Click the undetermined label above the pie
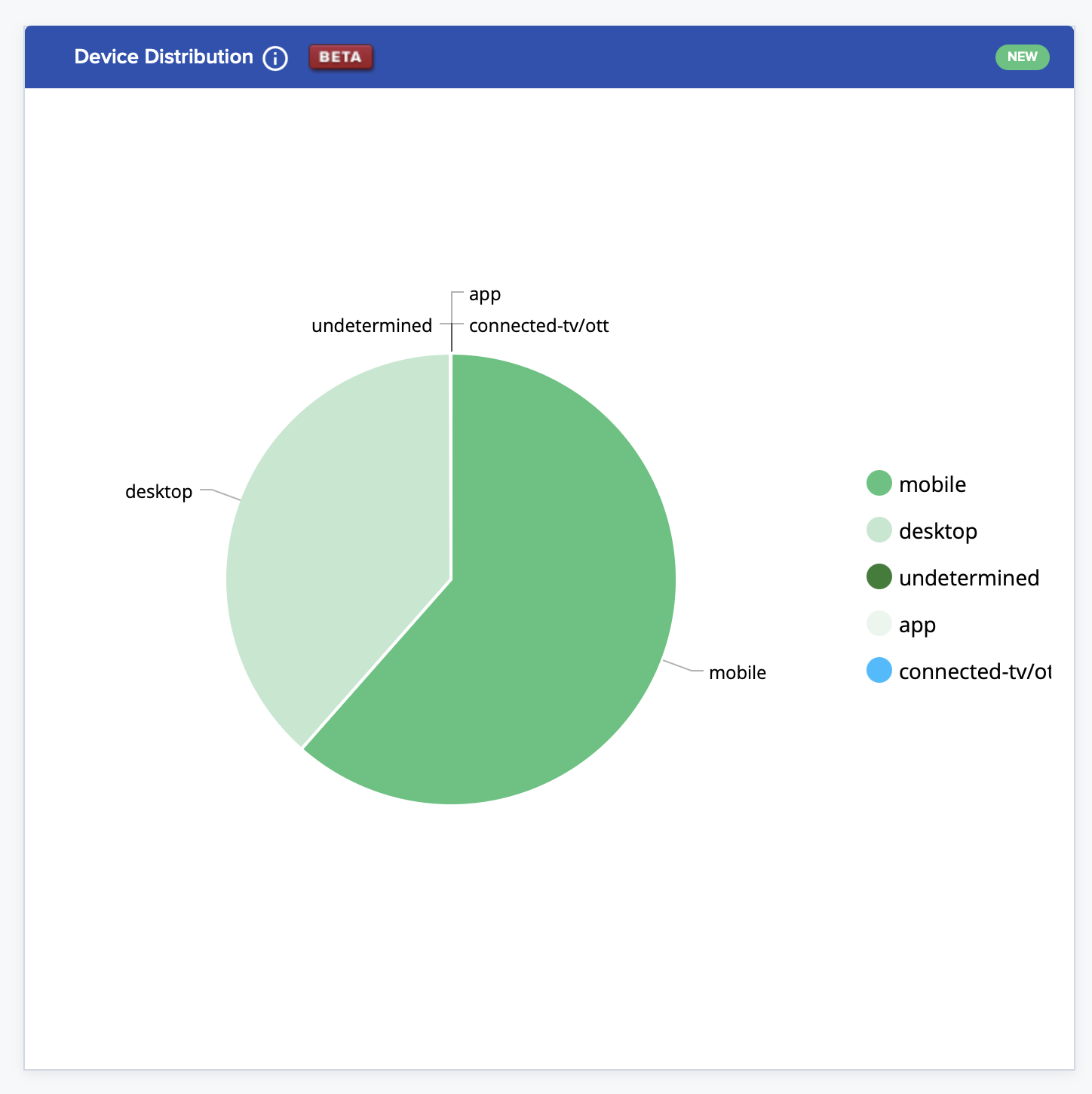Image resolution: width=1092 pixels, height=1094 pixels. (x=372, y=326)
